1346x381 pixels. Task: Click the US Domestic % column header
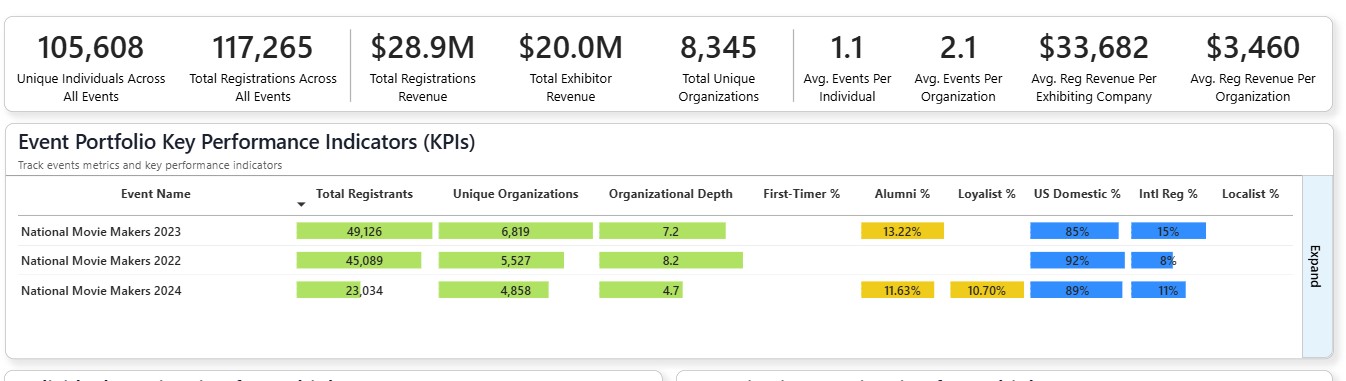(1077, 194)
